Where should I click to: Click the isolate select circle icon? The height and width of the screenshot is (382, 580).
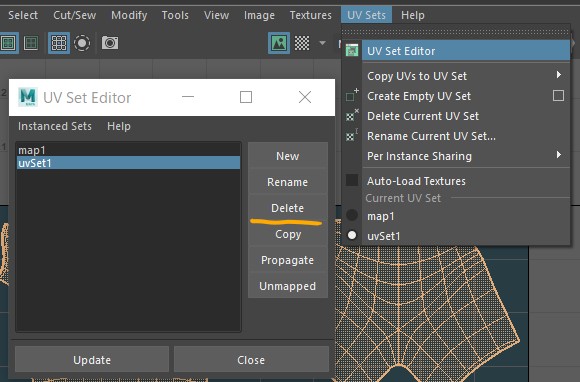[x=82, y=43]
